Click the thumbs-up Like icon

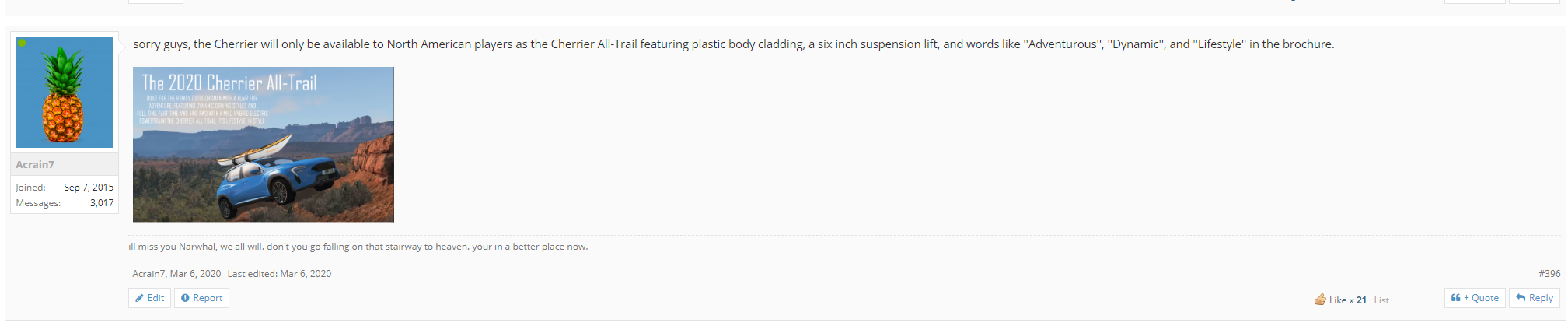1320,300
